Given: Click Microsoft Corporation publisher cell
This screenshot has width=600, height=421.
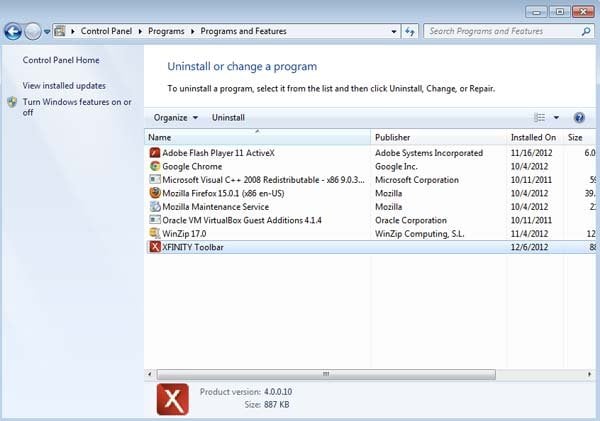Looking at the screenshot, I should click(x=417, y=179).
